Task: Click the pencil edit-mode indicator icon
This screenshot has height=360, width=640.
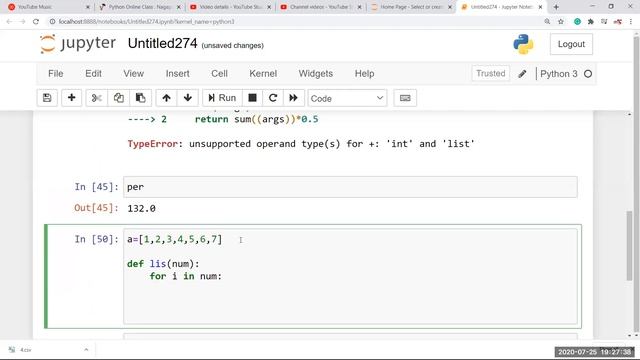Action: pyautogui.click(x=522, y=74)
